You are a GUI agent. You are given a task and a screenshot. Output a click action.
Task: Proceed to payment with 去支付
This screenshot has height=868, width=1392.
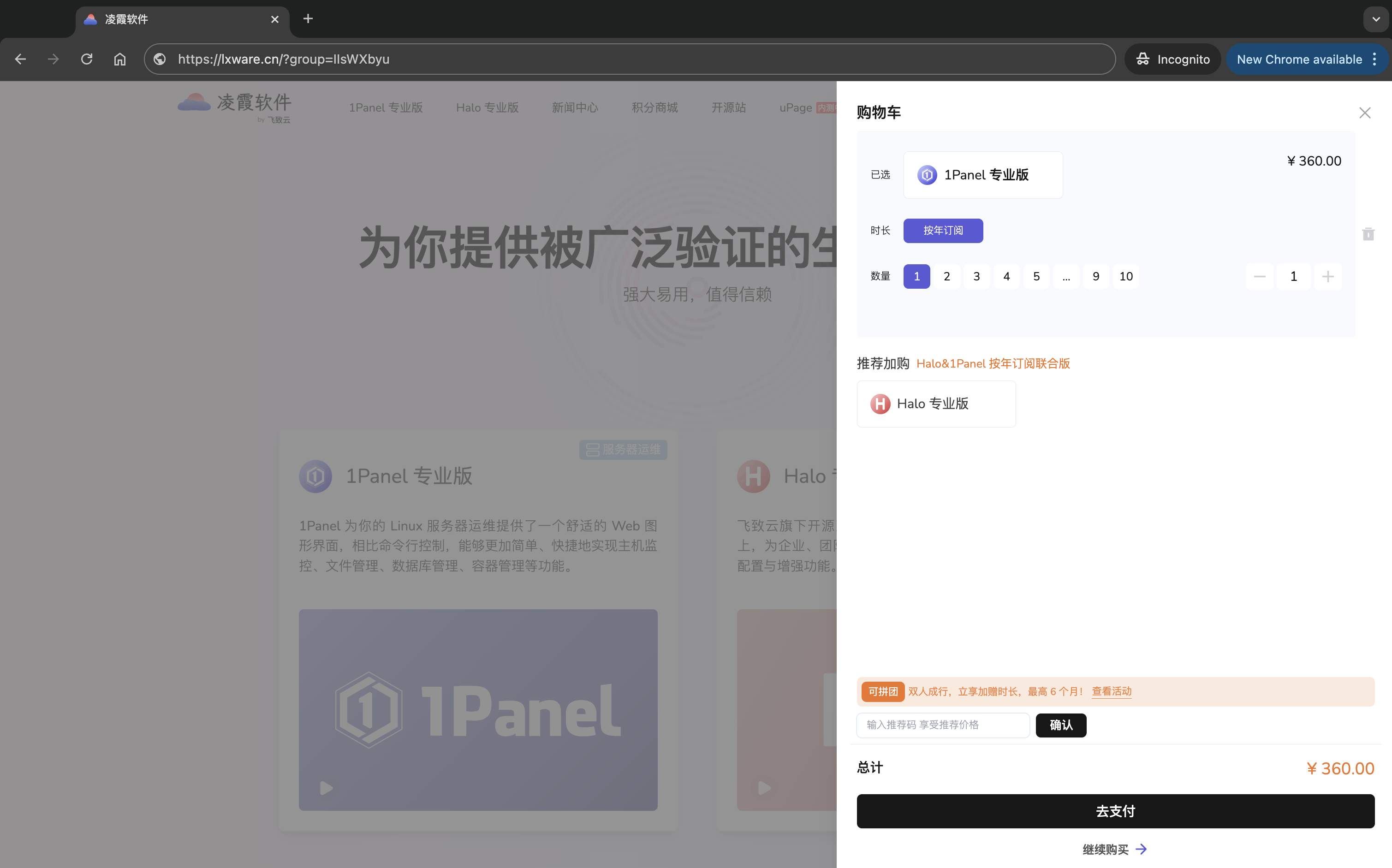tap(1115, 811)
